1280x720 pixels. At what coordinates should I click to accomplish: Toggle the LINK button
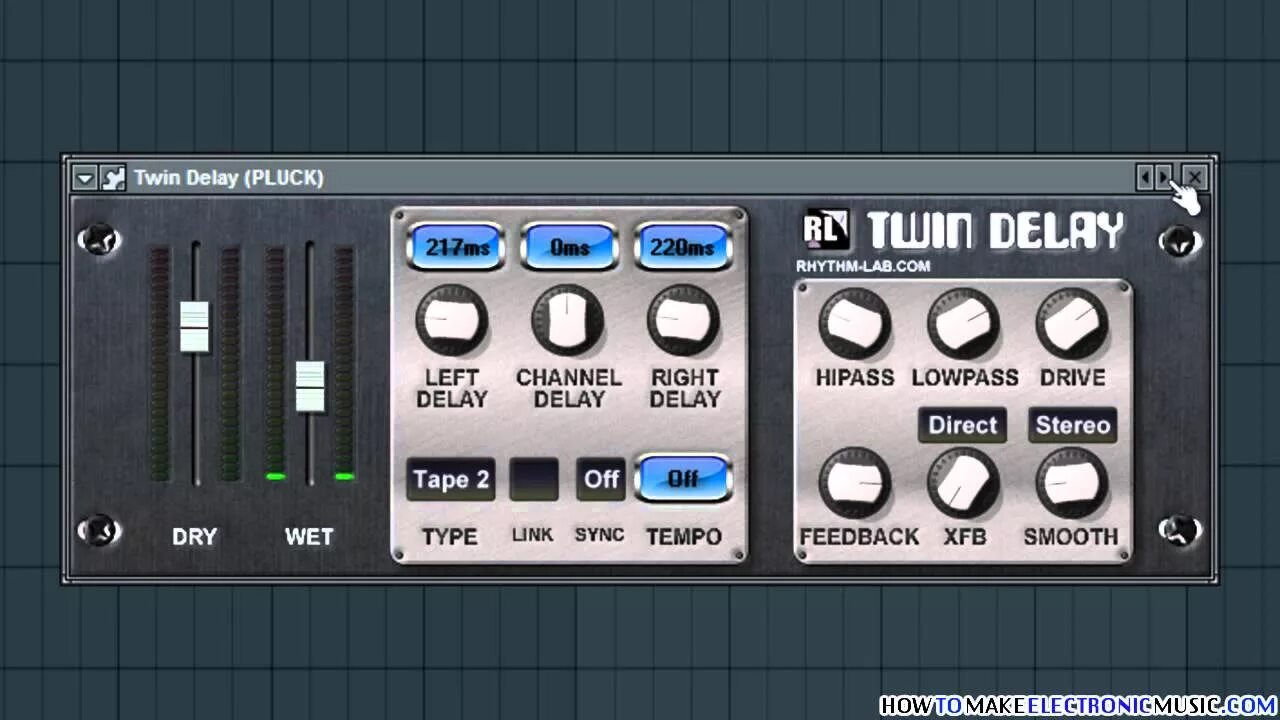pos(534,479)
